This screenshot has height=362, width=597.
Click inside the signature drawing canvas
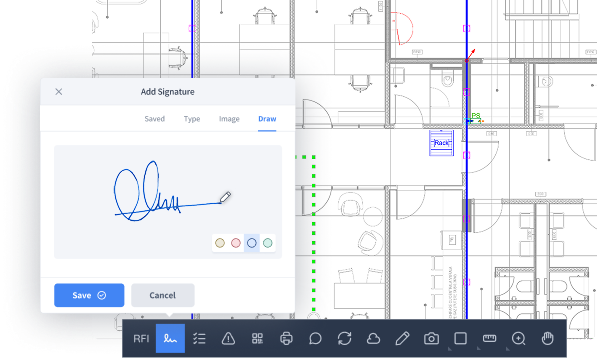(168, 202)
